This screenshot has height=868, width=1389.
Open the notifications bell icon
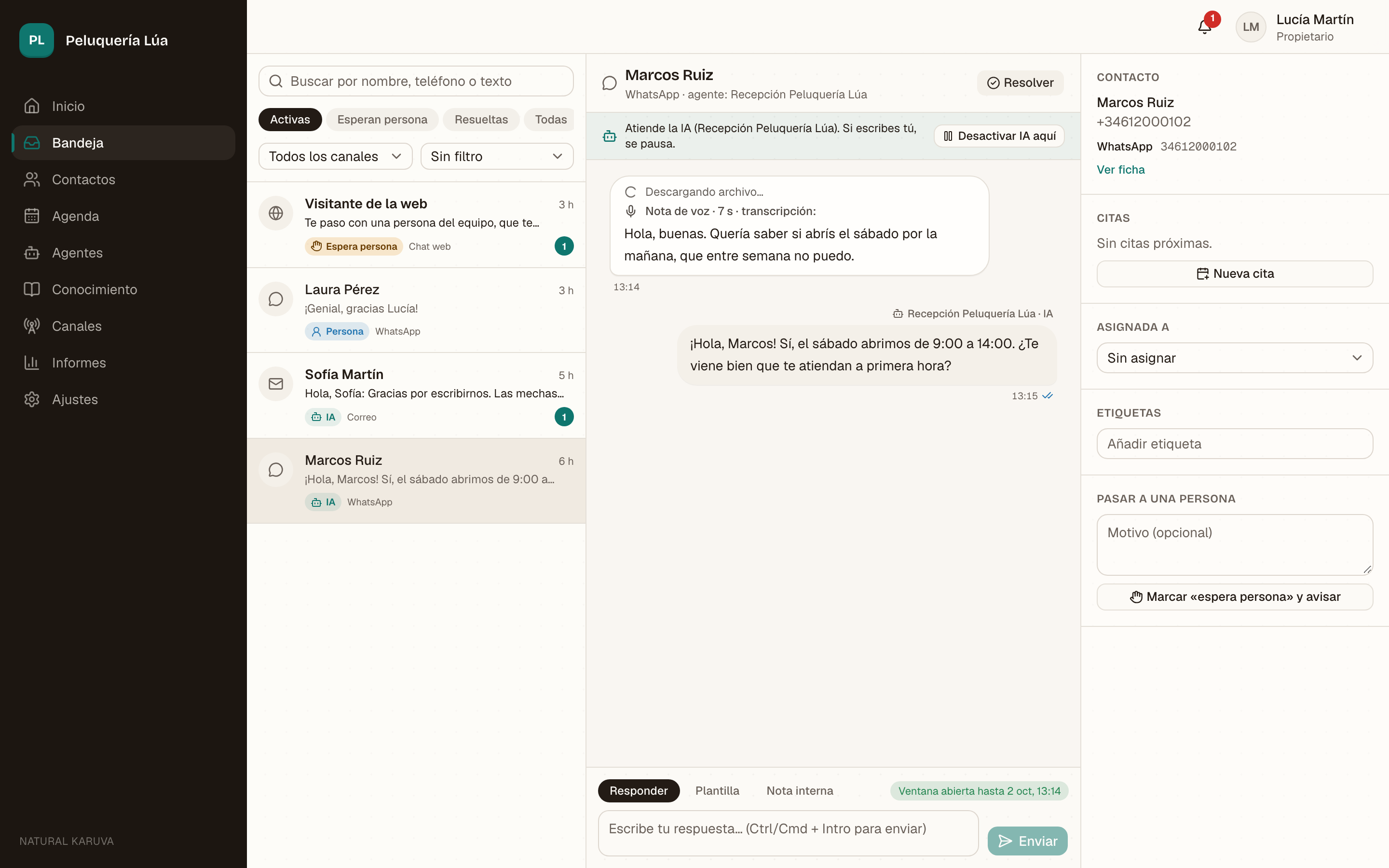click(x=1204, y=27)
